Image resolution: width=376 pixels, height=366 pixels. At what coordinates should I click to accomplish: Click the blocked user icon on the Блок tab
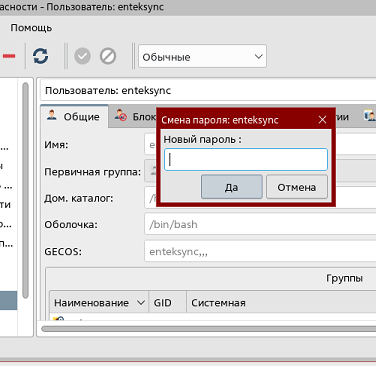[x=121, y=115]
